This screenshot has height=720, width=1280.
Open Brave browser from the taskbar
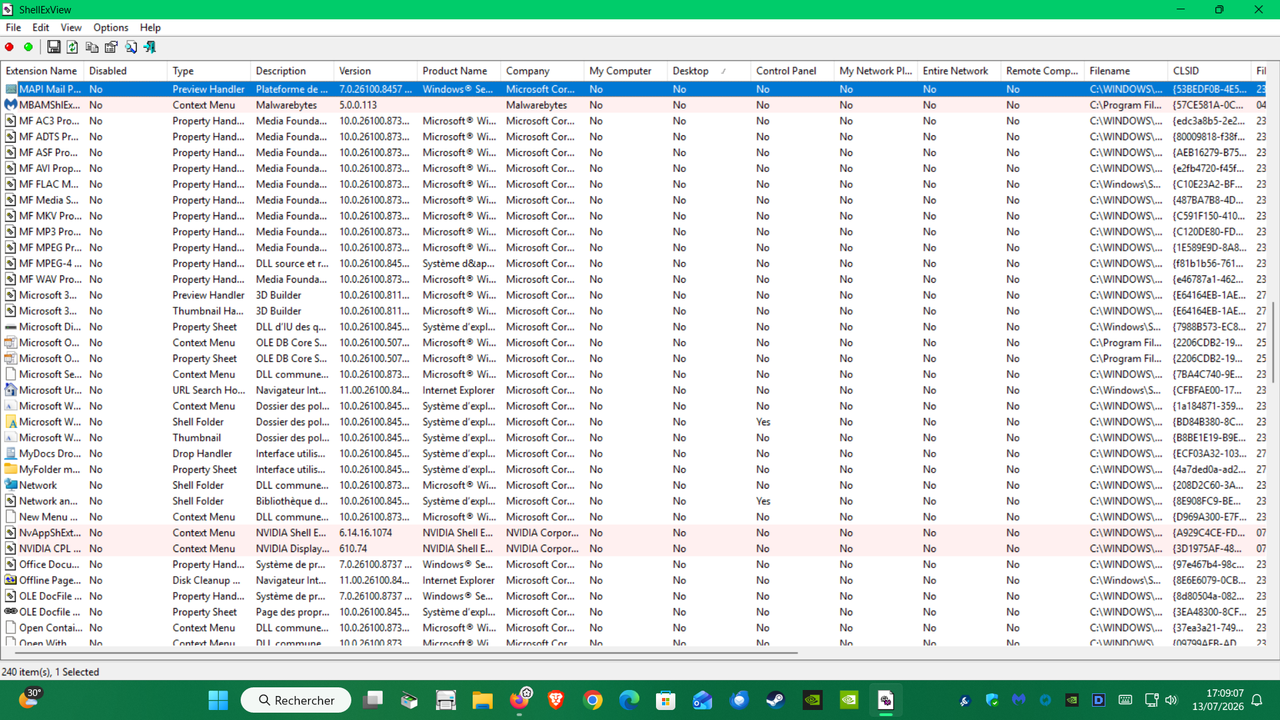[x=555, y=700]
